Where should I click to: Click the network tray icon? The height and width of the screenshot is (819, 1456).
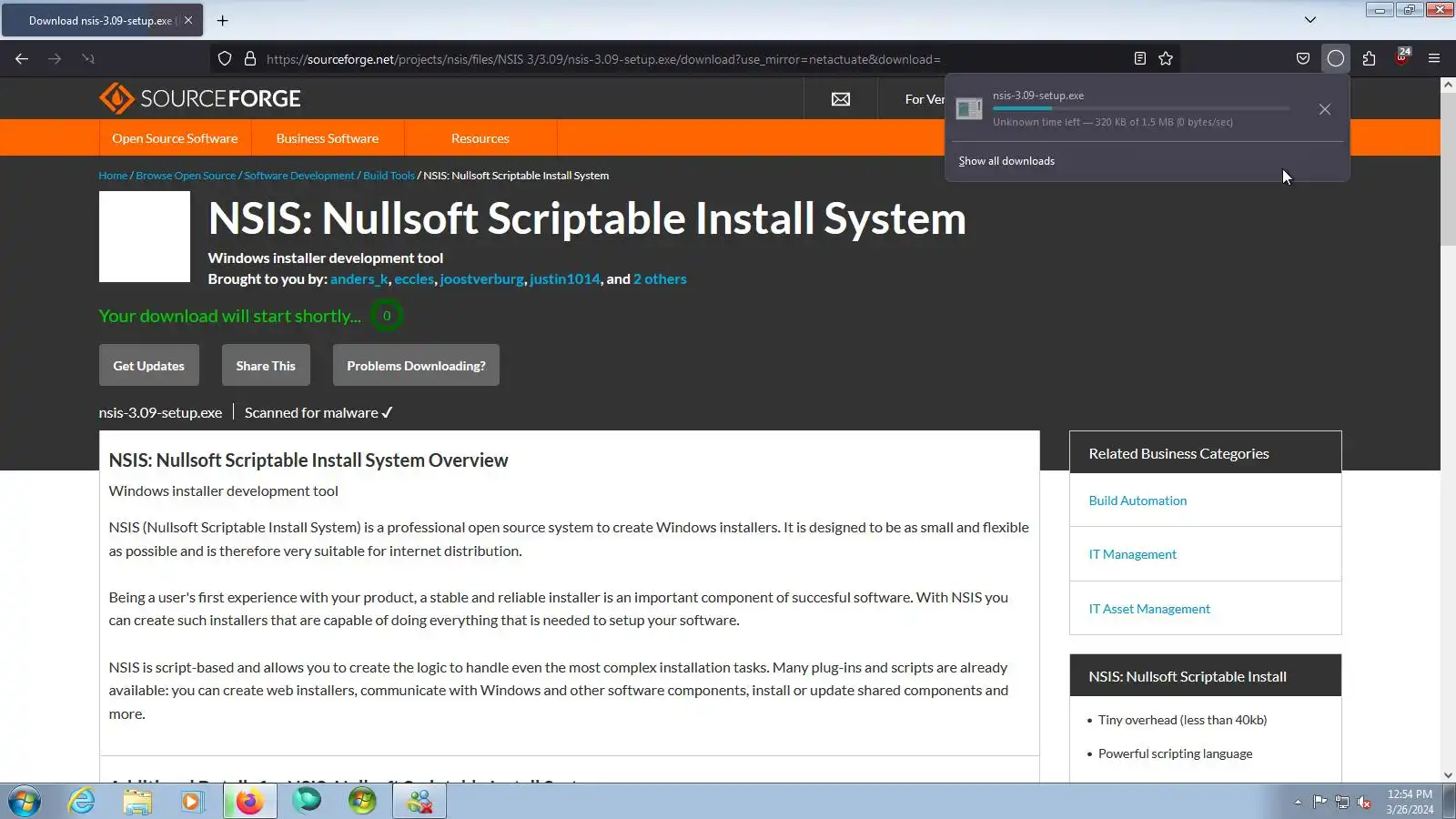tap(1342, 802)
